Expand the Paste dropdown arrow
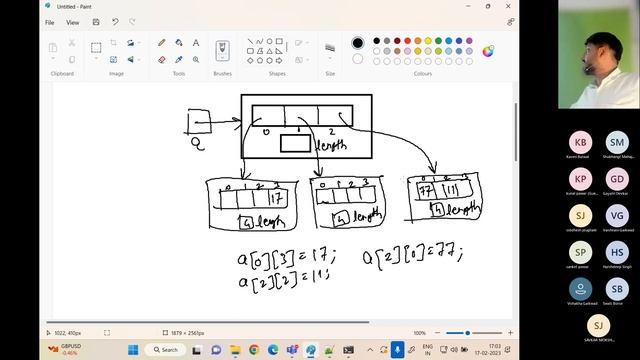Viewport: 640px width, 360px height. point(53,59)
